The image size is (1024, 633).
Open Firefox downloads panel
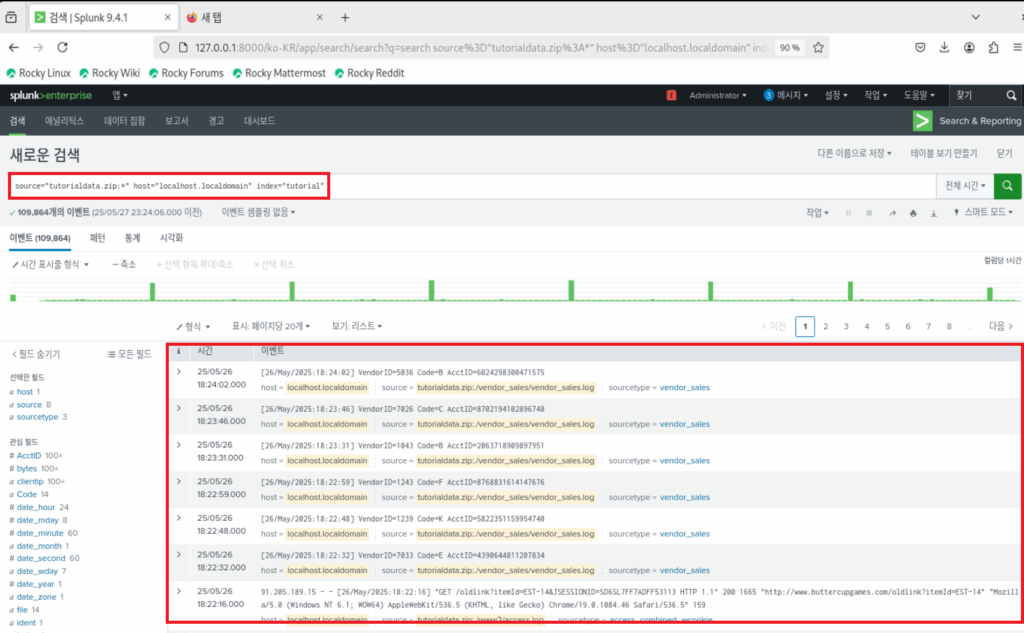pos(944,47)
